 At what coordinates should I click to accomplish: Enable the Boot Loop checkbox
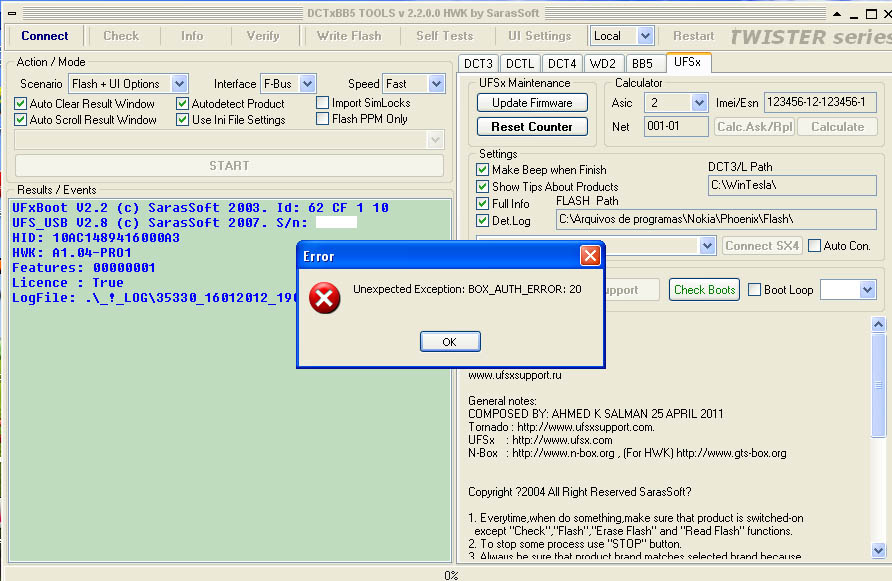(x=754, y=290)
